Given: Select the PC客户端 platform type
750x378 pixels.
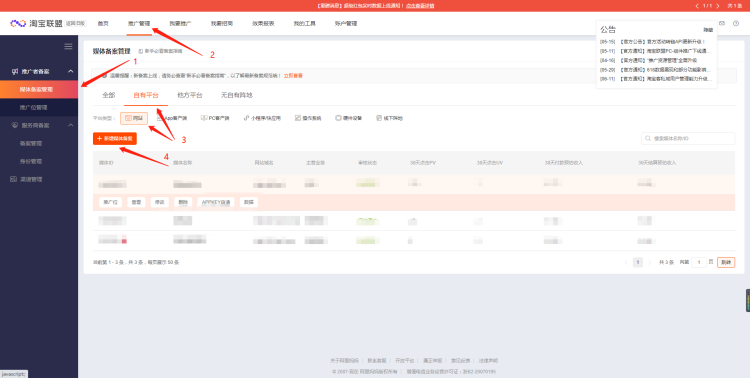Looking at the screenshot, I should [x=215, y=118].
